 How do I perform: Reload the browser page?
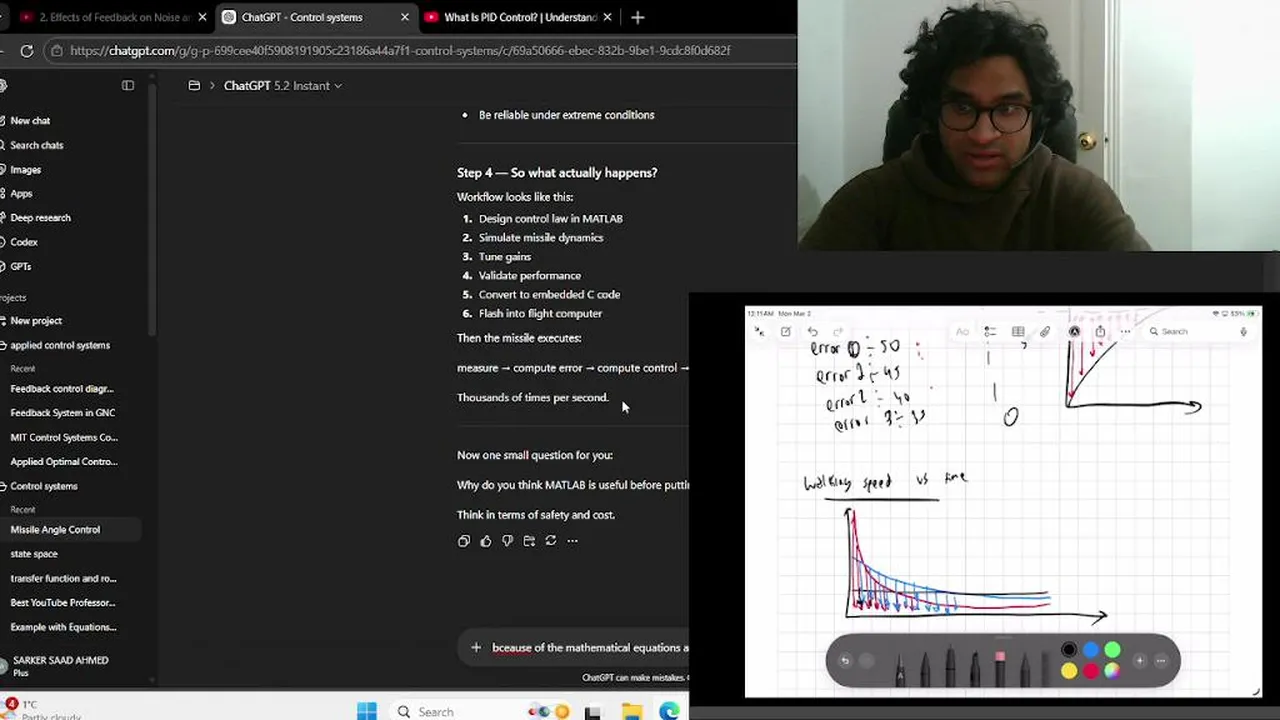(x=27, y=50)
